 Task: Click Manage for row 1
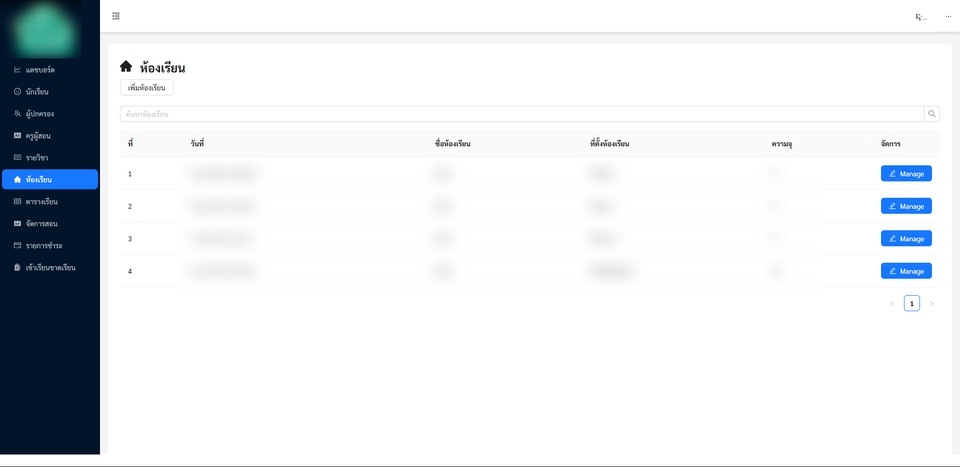906,174
